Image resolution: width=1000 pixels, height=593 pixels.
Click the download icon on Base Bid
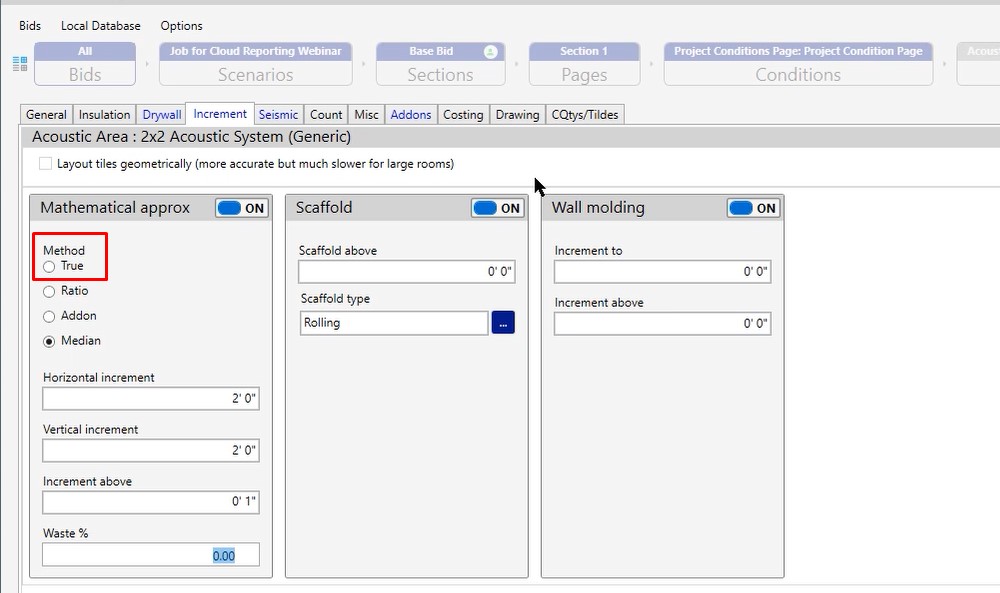click(490, 52)
